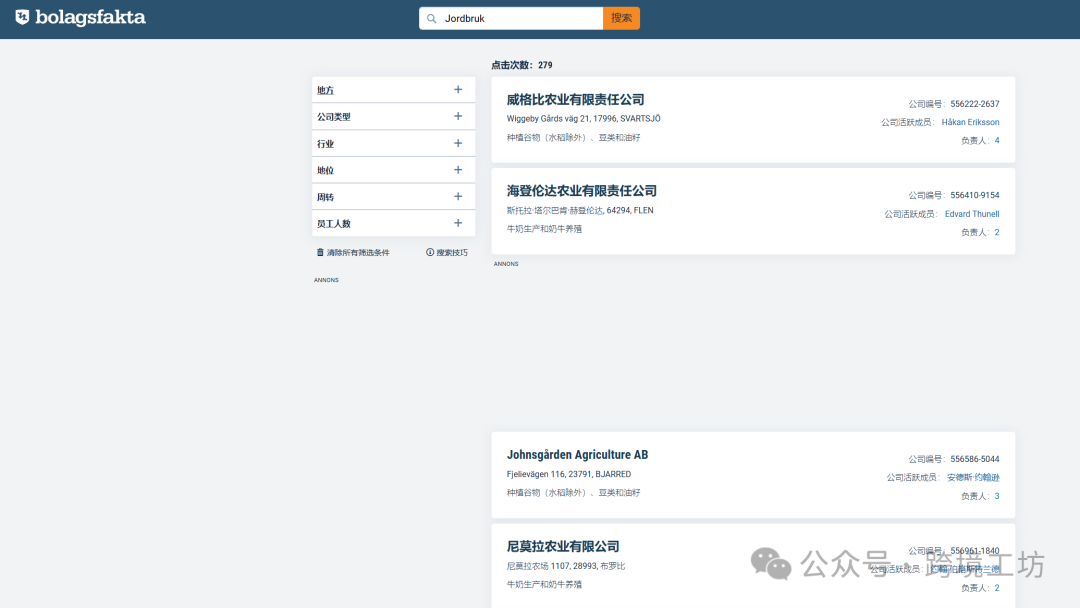Open 海登伦达农业有限责任公司 company page
This screenshot has height=608, width=1080.
581,191
